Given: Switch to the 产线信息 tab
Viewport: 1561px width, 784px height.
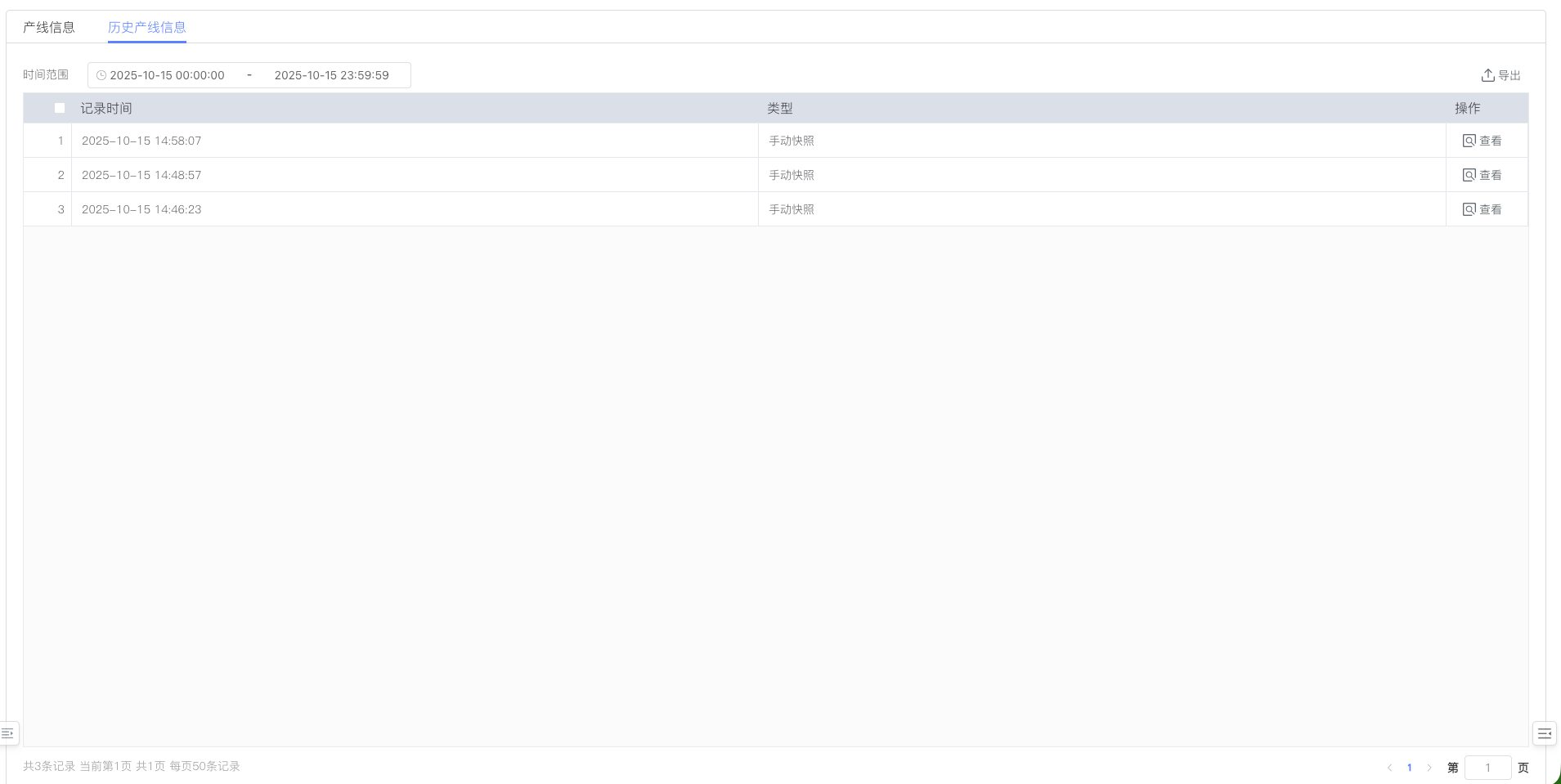Looking at the screenshot, I should 49,27.
